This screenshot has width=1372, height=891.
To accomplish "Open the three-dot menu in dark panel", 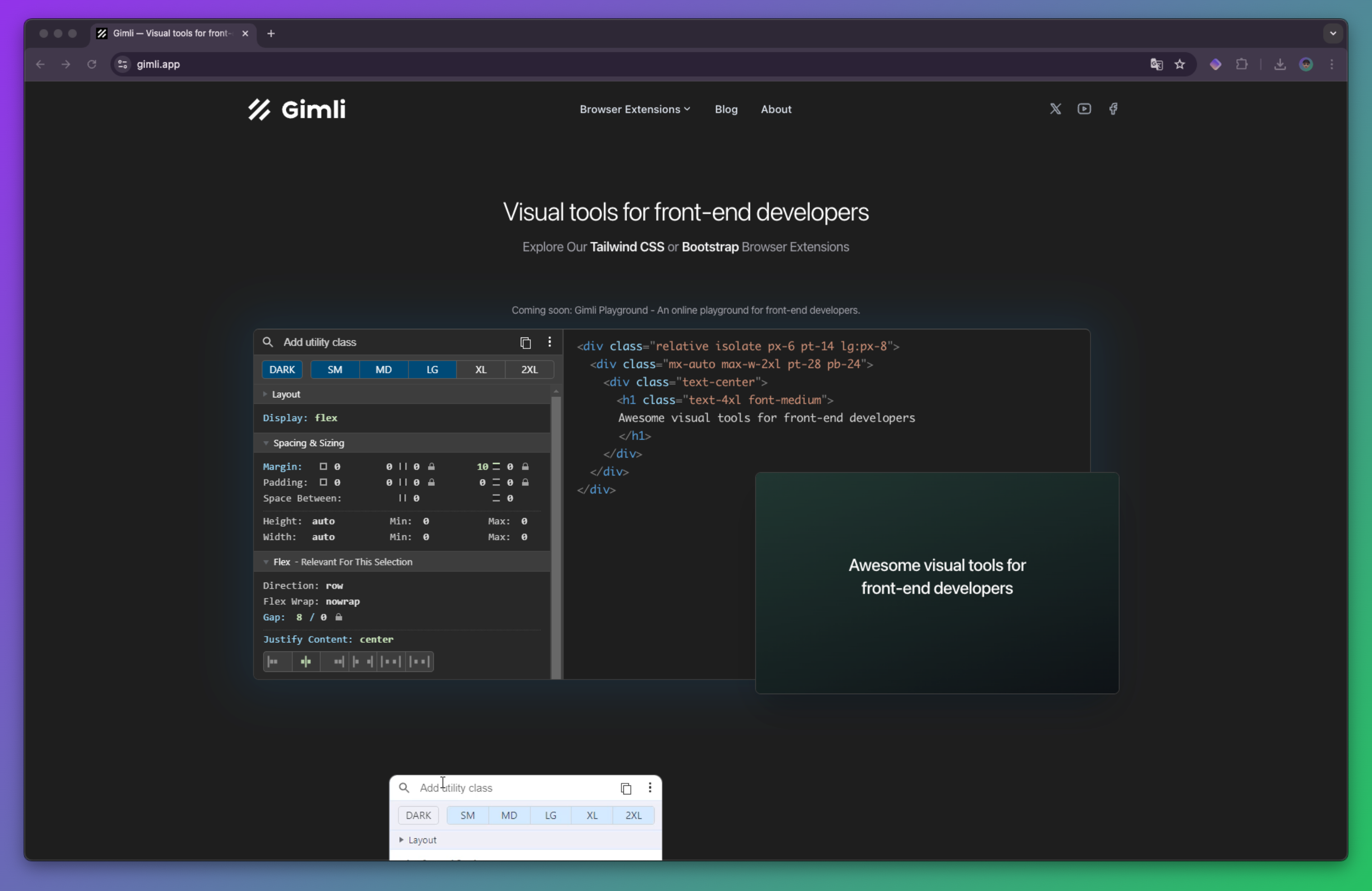I will [x=549, y=342].
